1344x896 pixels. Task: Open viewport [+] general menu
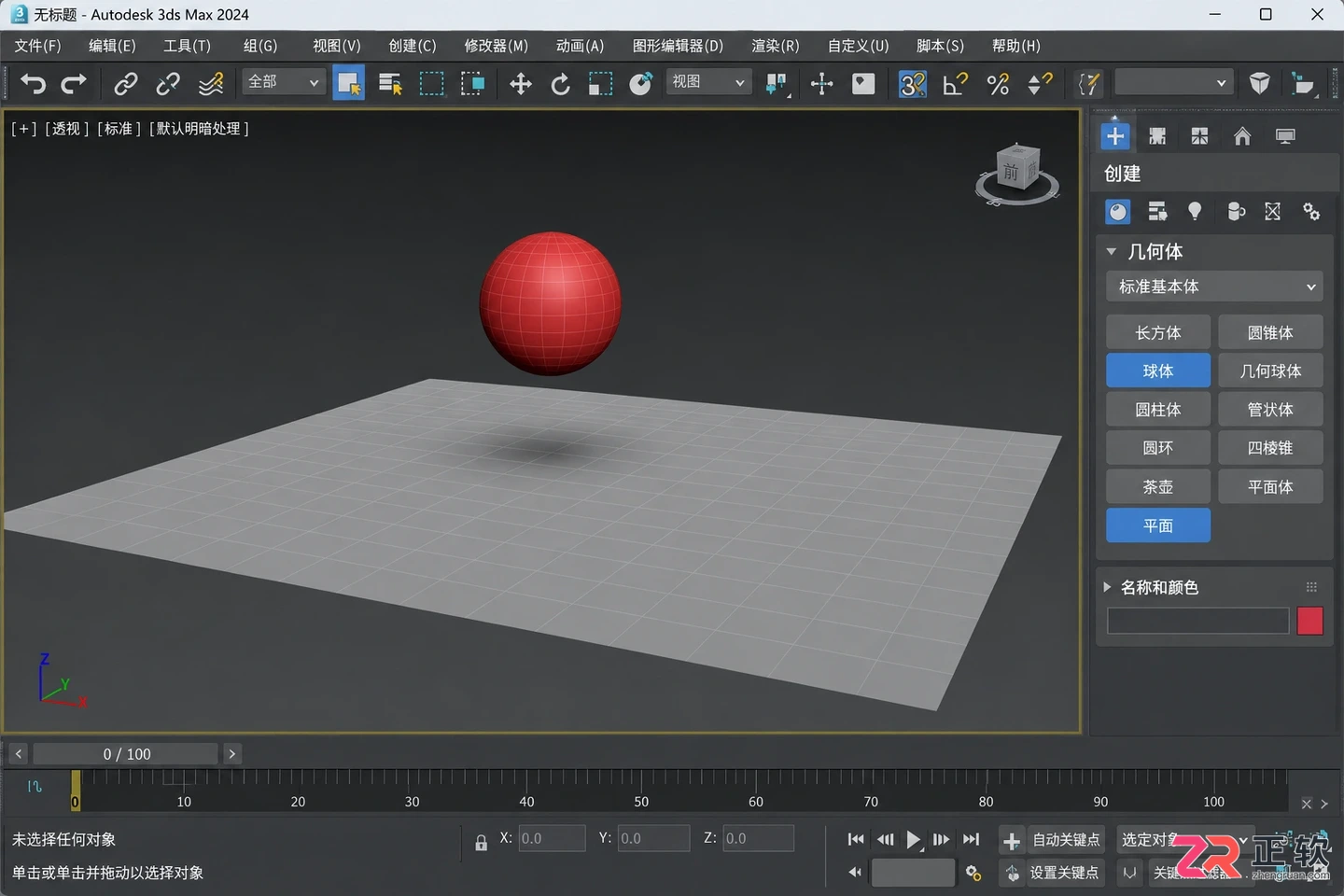click(x=23, y=129)
